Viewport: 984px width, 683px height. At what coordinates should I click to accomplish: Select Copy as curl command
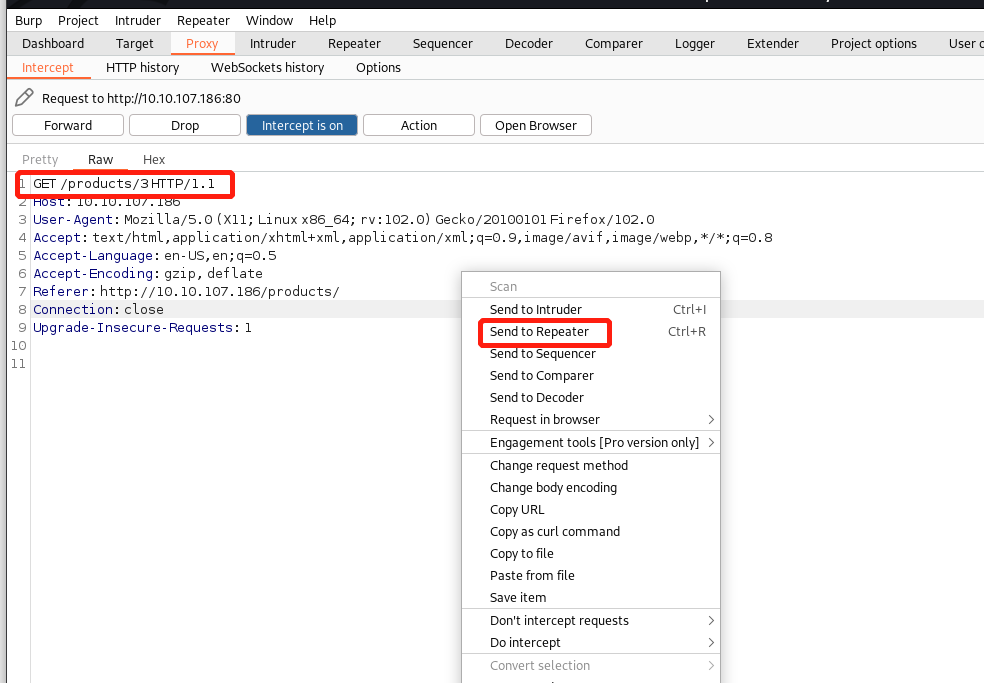click(555, 532)
